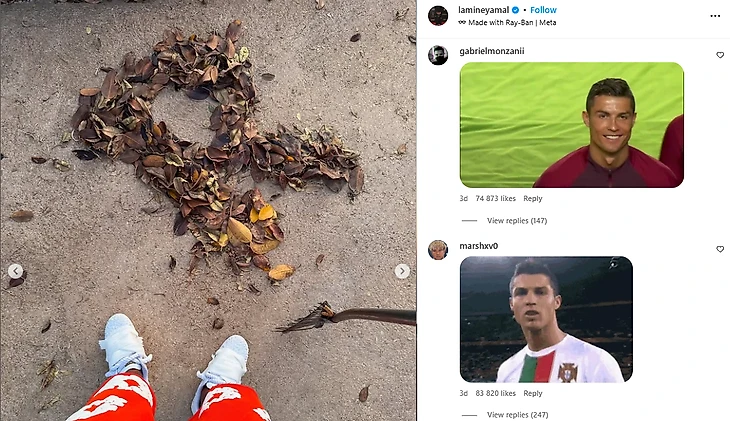The height and width of the screenshot is (421, 730).
Task: Open the marshxv0 username link
Action: [479, 246]
